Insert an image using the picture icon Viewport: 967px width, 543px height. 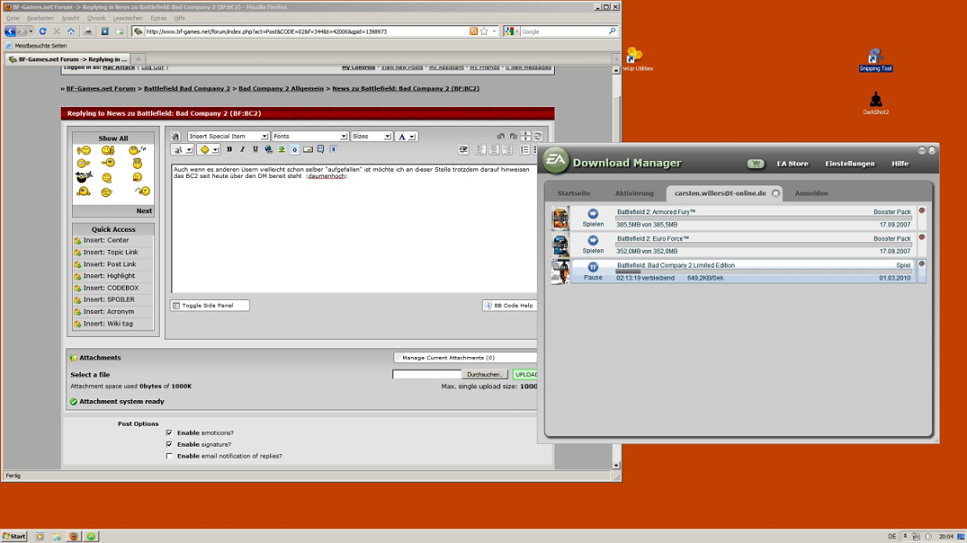click(x=281, y=149)
